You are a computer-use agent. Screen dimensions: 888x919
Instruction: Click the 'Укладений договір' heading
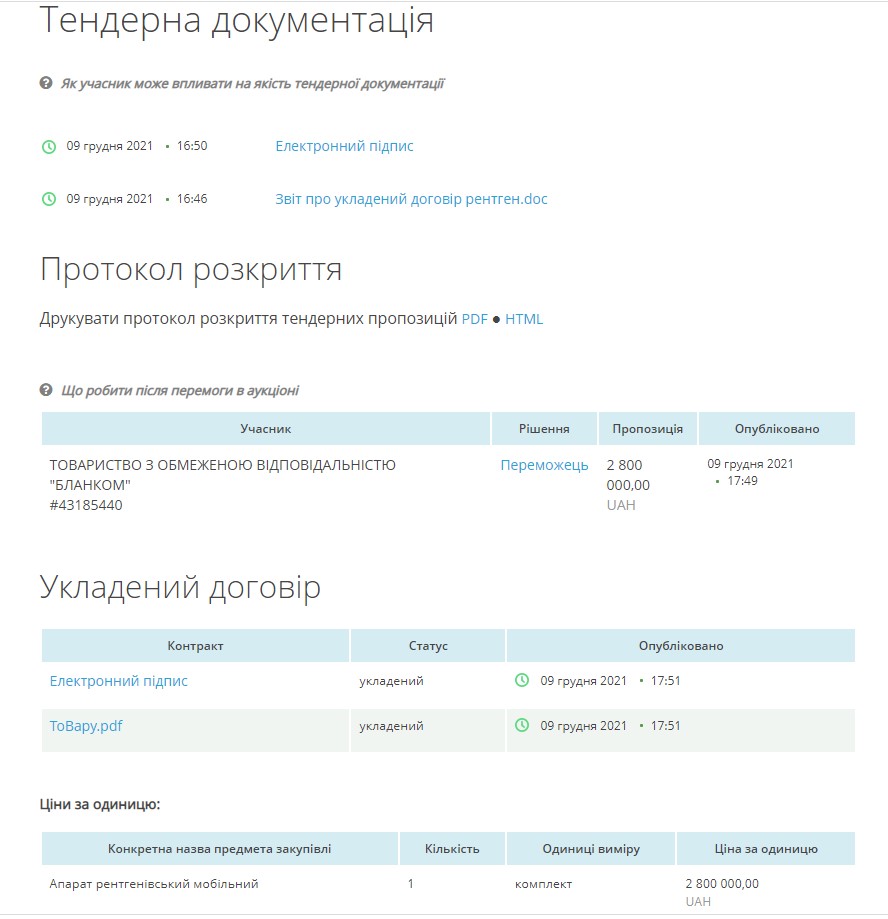(180, 587)
